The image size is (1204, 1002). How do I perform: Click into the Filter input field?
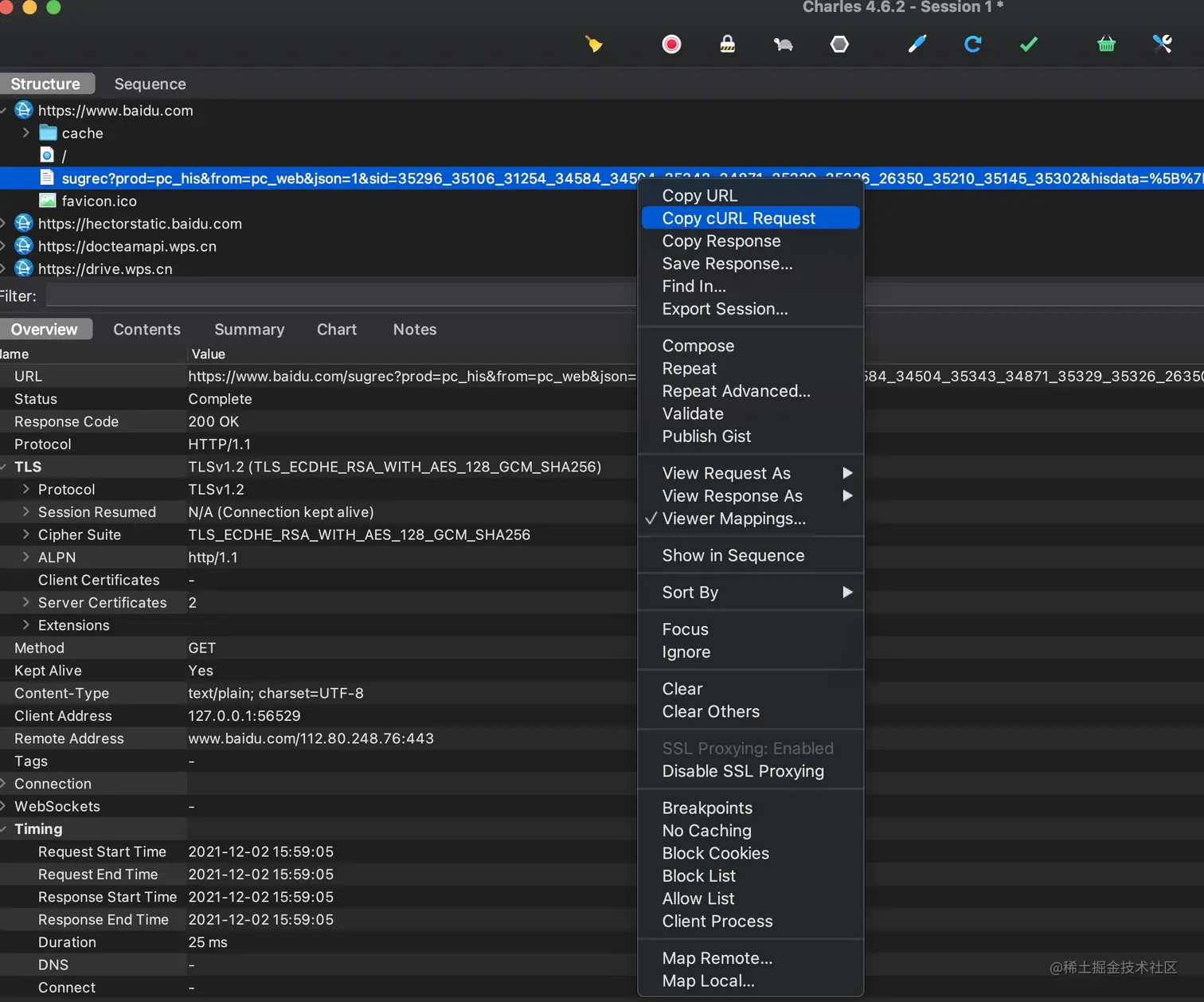624,296
